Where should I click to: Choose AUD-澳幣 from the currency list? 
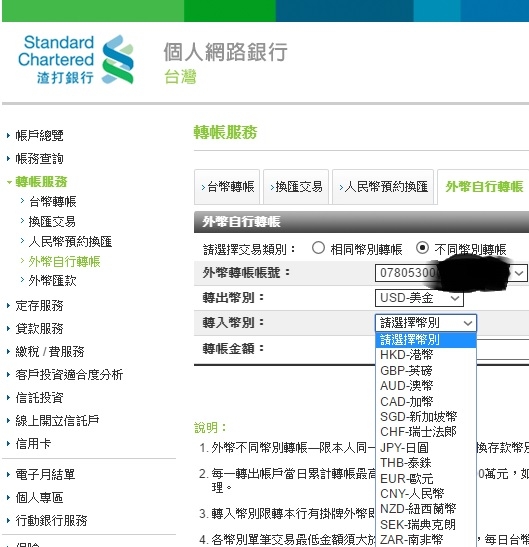(x=426, y=386)
